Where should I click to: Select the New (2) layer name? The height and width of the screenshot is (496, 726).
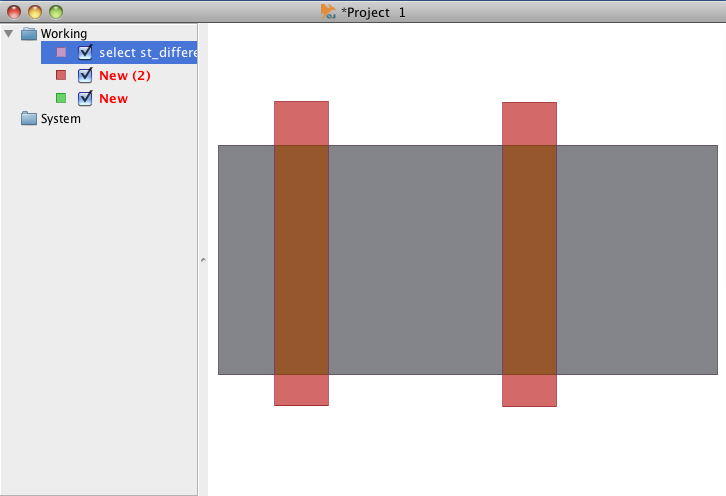(x=124, y=75)
